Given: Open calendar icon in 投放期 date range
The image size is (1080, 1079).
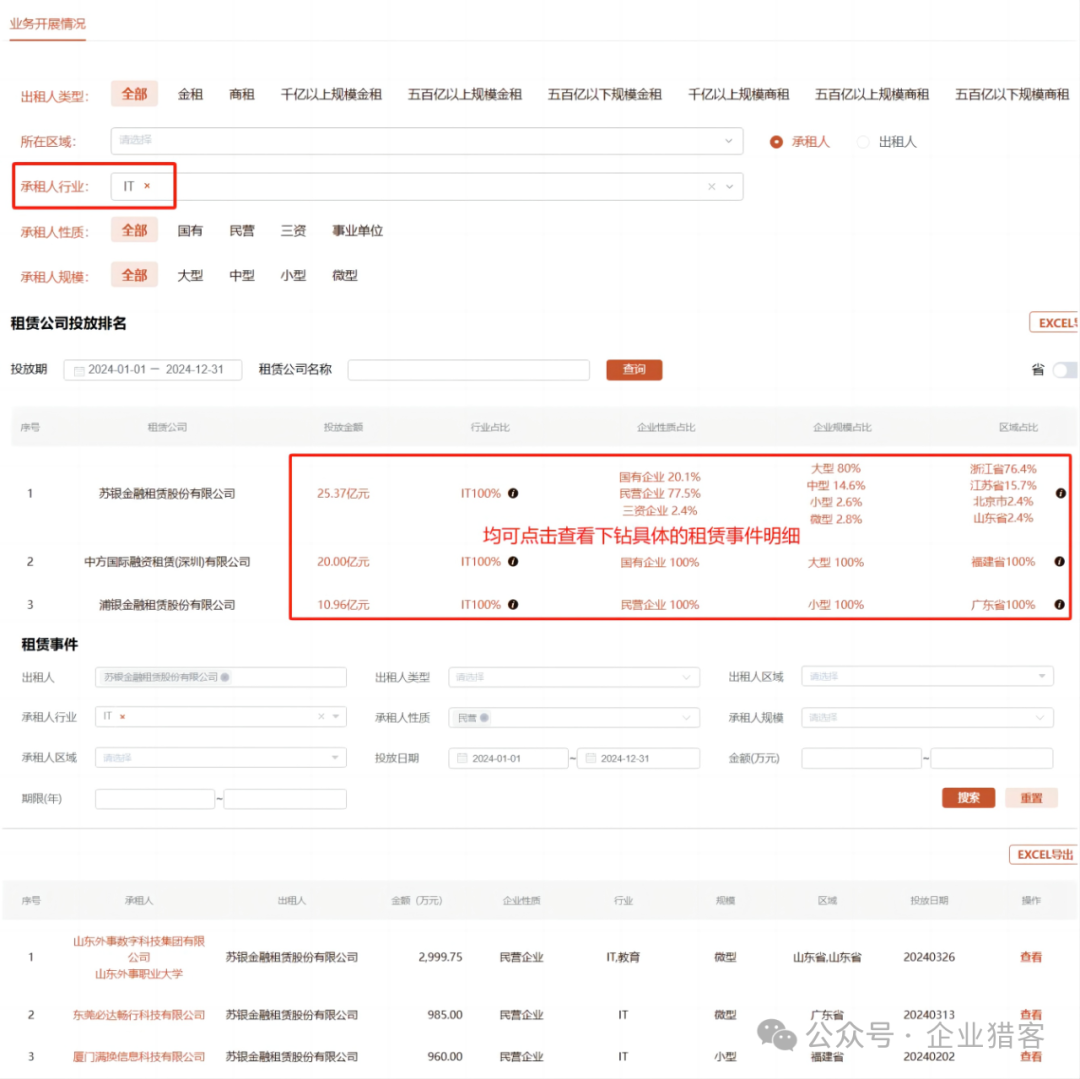Looking at the screenshot, I should click(x=79, y=370).
